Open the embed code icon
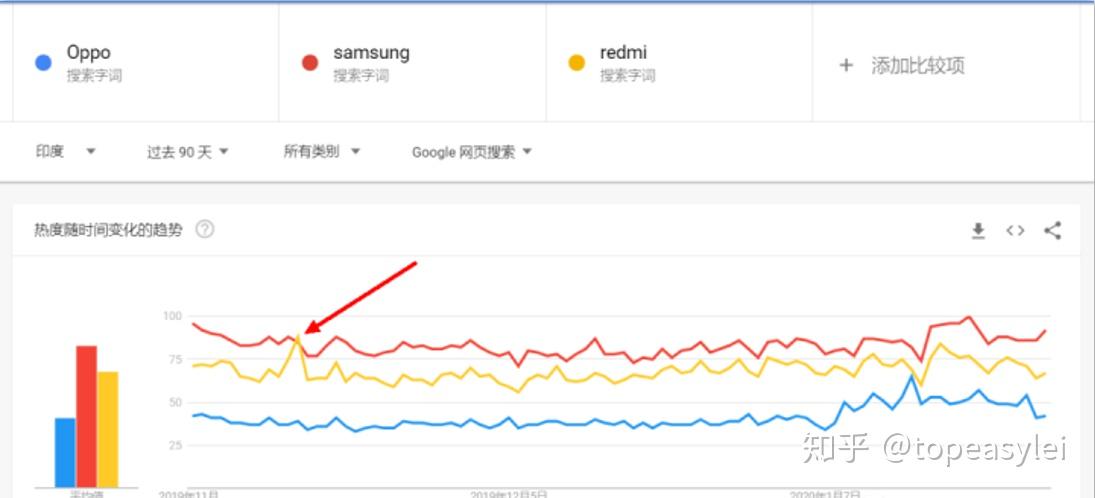 point(1015,231)
